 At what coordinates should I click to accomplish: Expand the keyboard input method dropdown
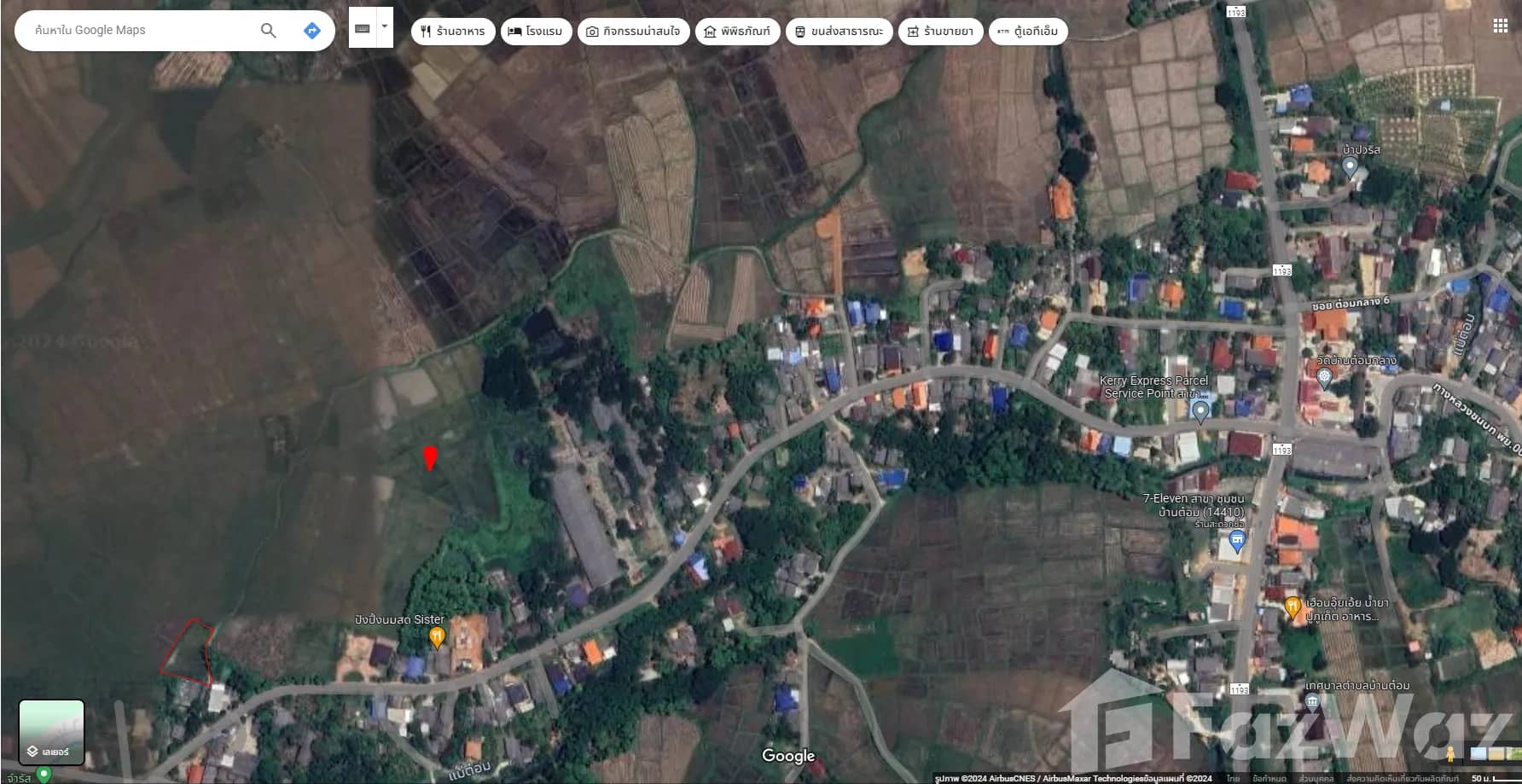pos(385,27)
